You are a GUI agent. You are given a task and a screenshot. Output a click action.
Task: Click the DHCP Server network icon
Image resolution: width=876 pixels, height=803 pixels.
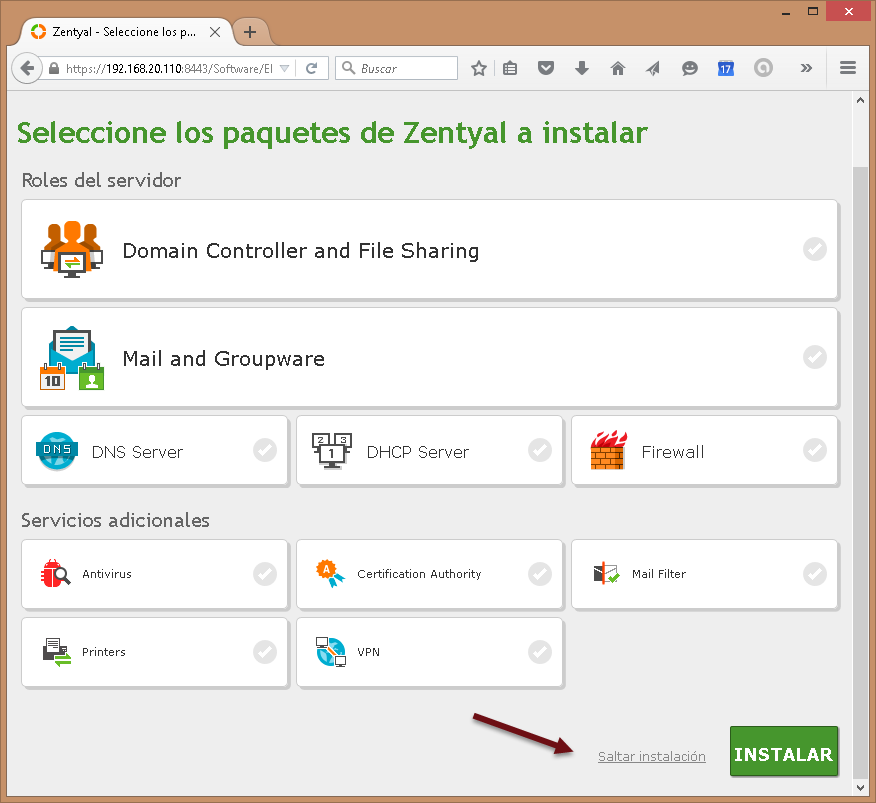coord(332,451)
